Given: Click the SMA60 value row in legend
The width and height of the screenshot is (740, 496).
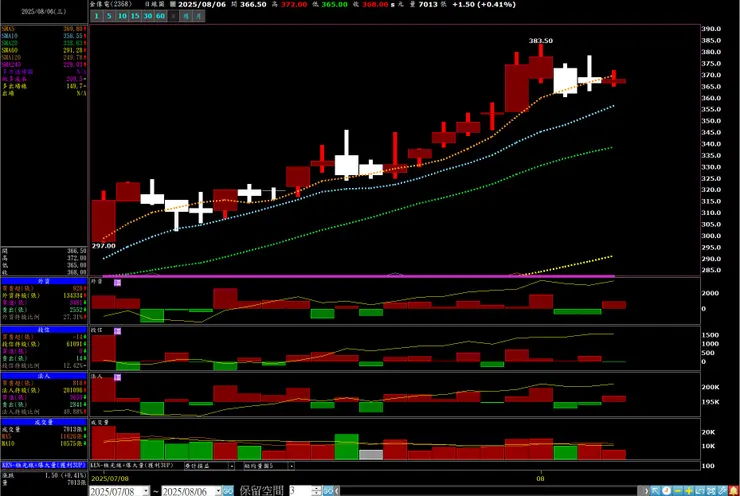Looking at the screenshot, I should 44,50.
